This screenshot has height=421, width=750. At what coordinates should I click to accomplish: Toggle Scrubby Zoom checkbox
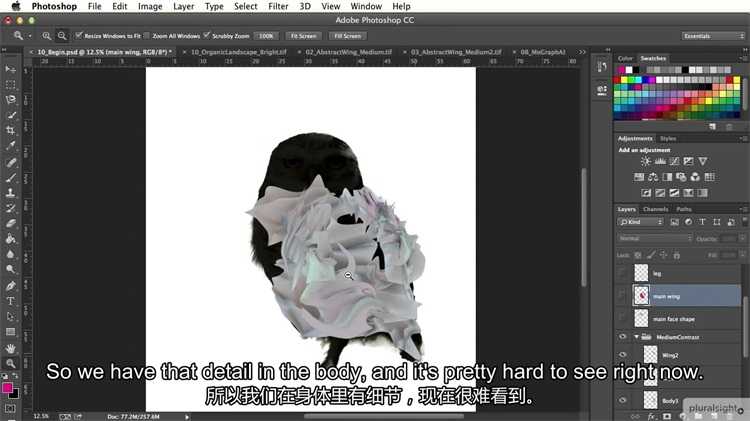tap(207, 35)
